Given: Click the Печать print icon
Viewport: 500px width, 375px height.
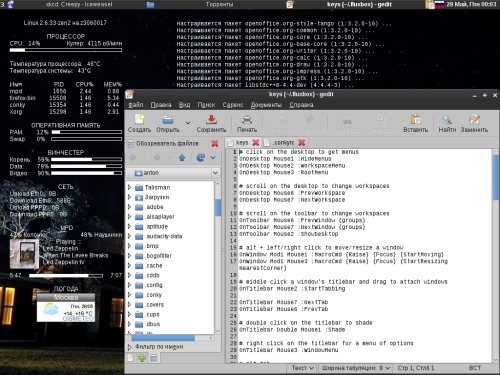Looking at the screenshot, I should [247, 120].
